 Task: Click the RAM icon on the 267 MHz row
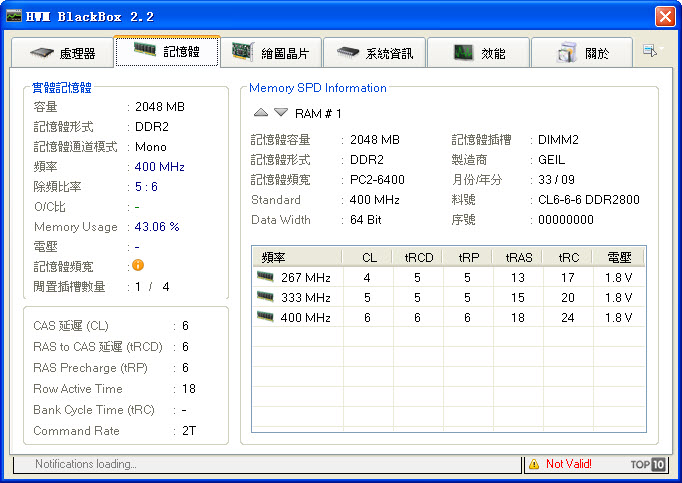[265, 277]
